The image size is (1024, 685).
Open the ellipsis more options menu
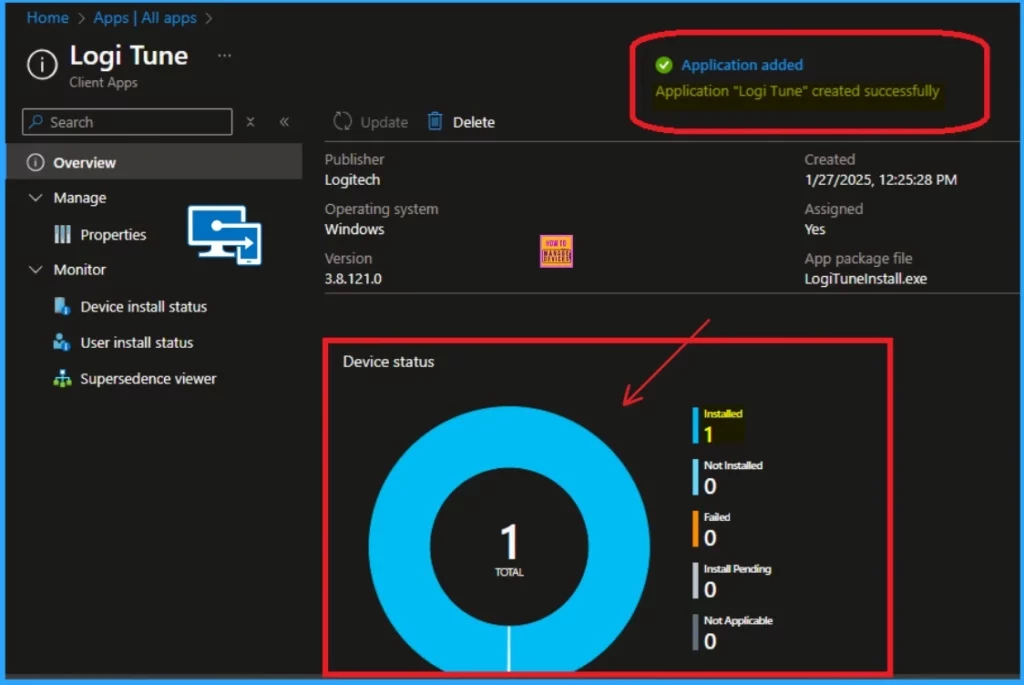[225, 56]
